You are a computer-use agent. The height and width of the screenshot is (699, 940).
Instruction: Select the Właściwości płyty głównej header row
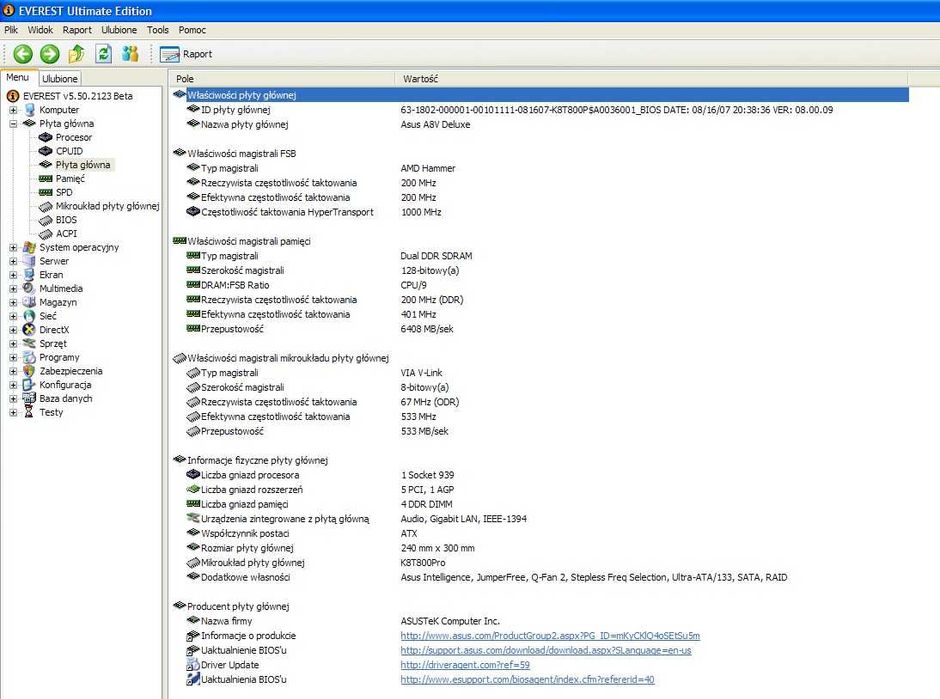[x=540, y=95]
